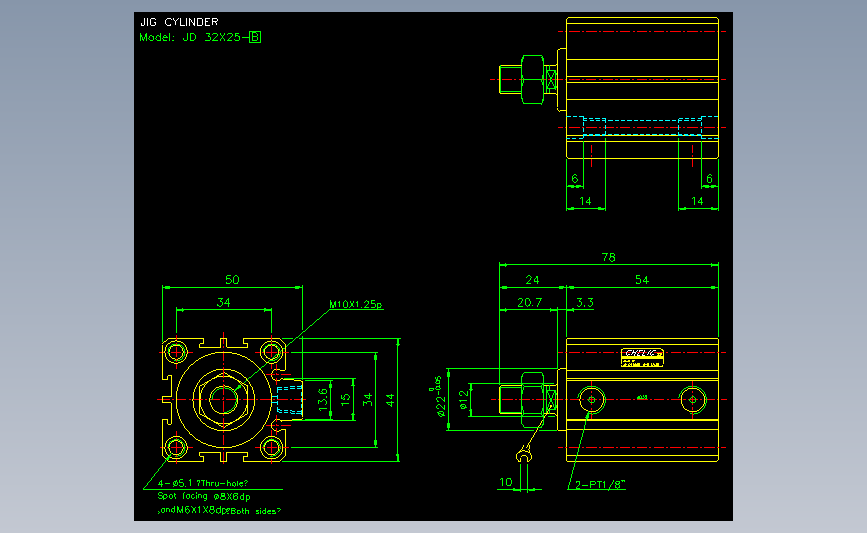
Task: Click the JIG CYLINDER title text
Action: (x=179, y=22)
